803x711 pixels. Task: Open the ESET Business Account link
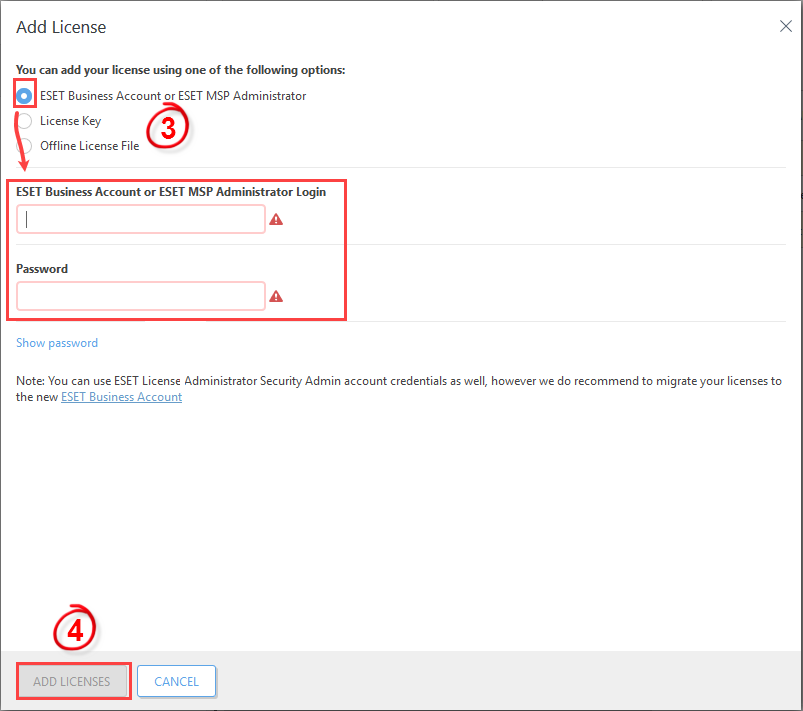click(x=121, y=397)
